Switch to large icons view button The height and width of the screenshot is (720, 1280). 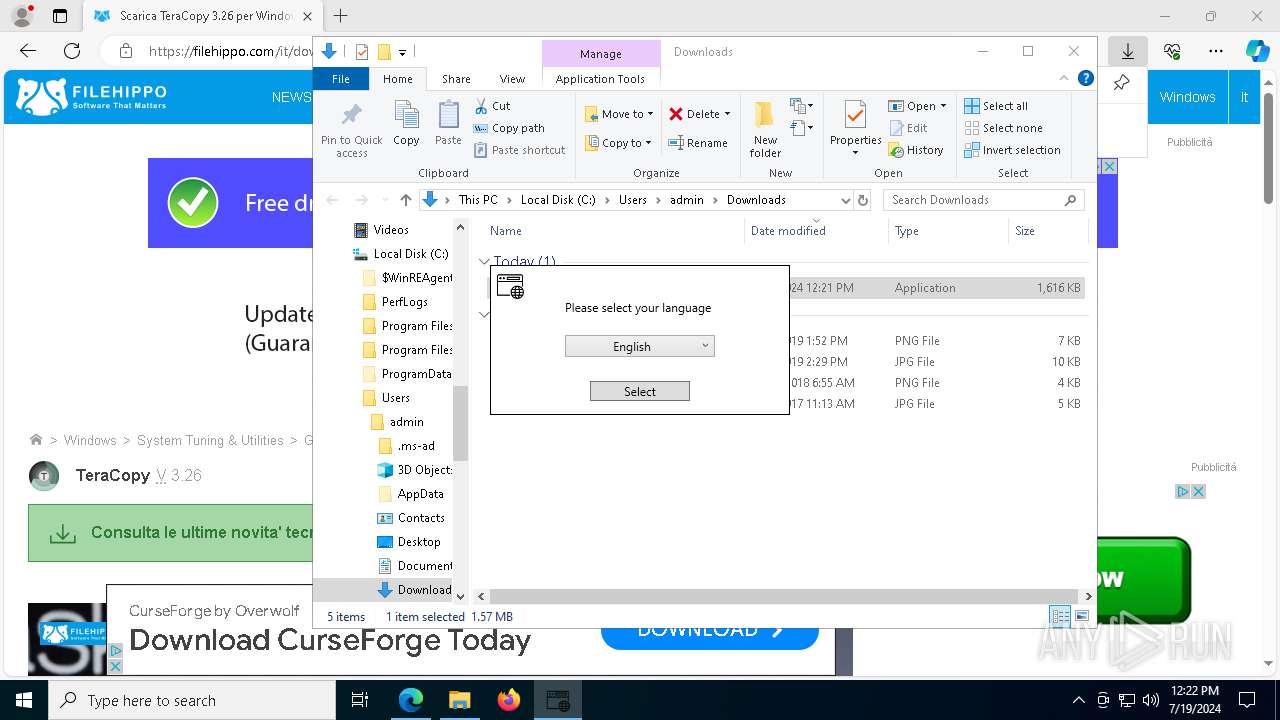1082,617
